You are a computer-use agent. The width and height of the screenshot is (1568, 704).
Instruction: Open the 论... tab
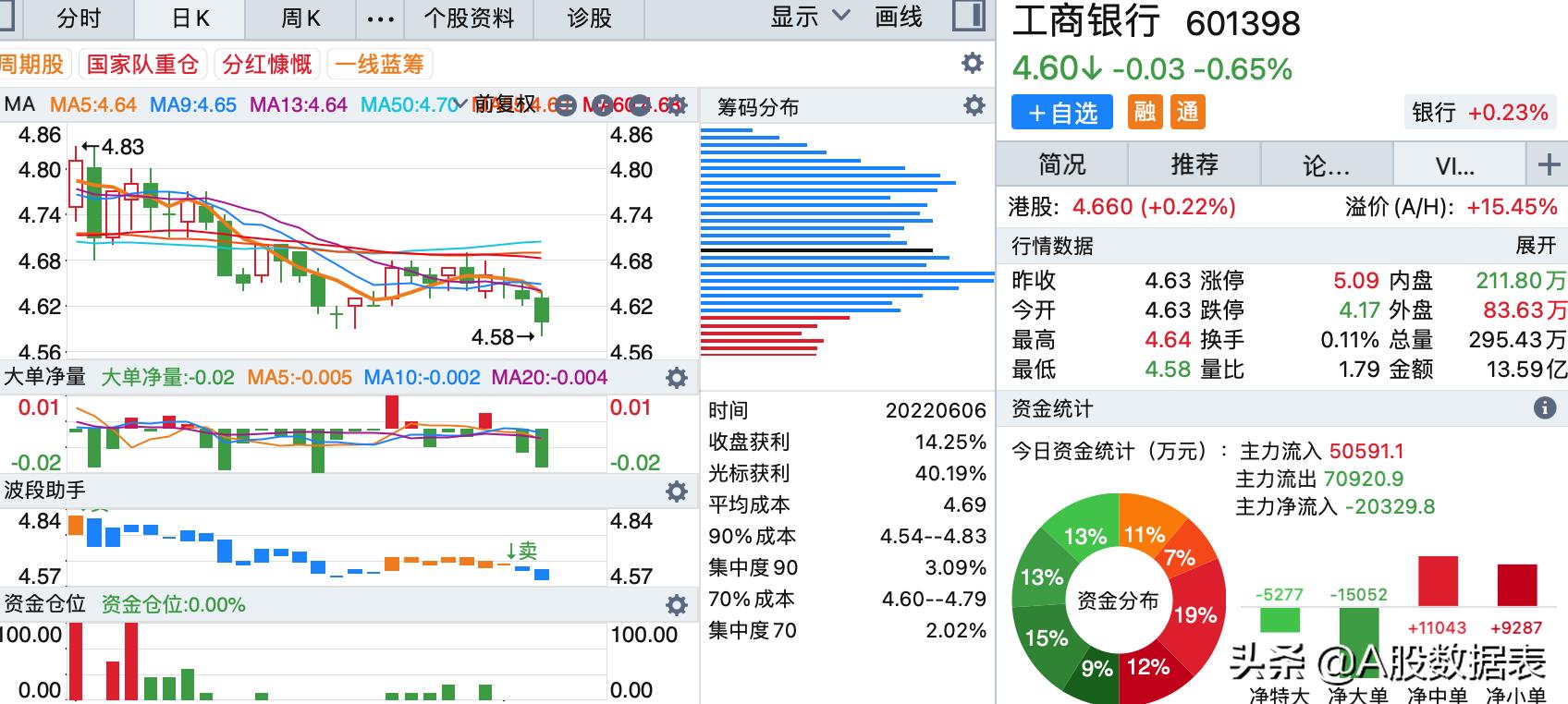click(1327, 164)
